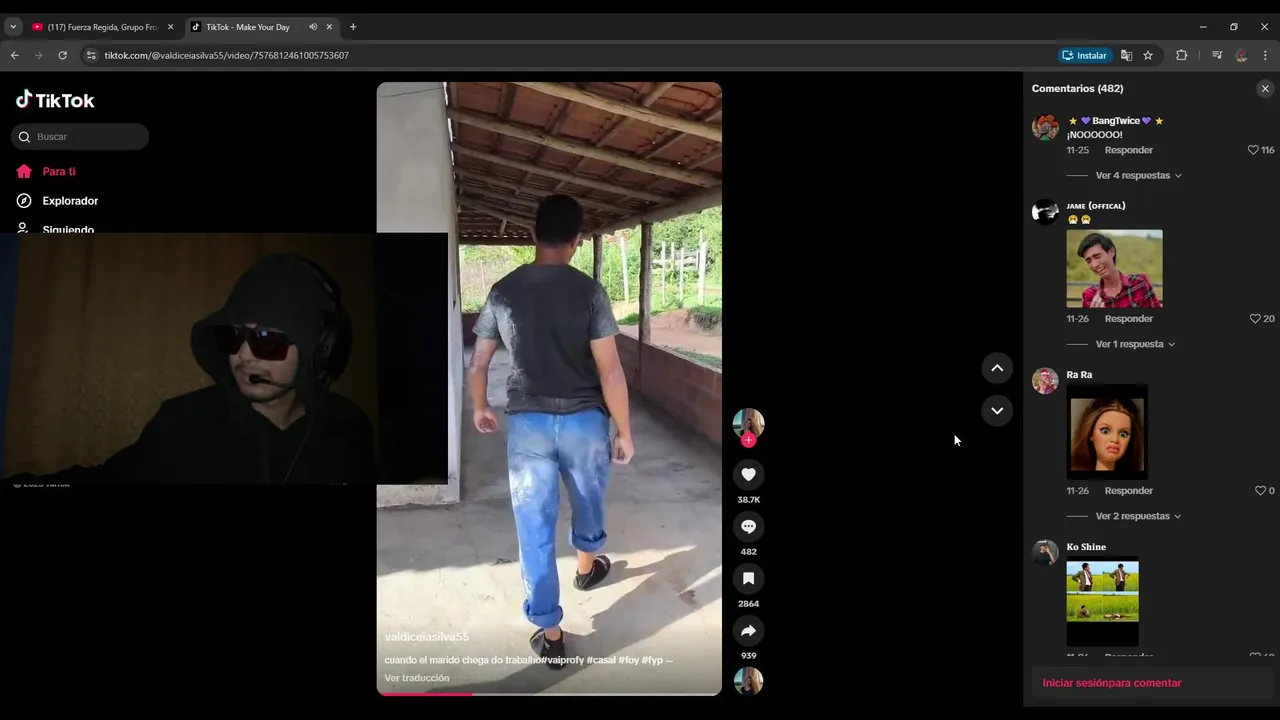This screenshot has height=720, width=1280.
Task: Open Ra Ra's profile avatar
Action: tap(1045, 381)
